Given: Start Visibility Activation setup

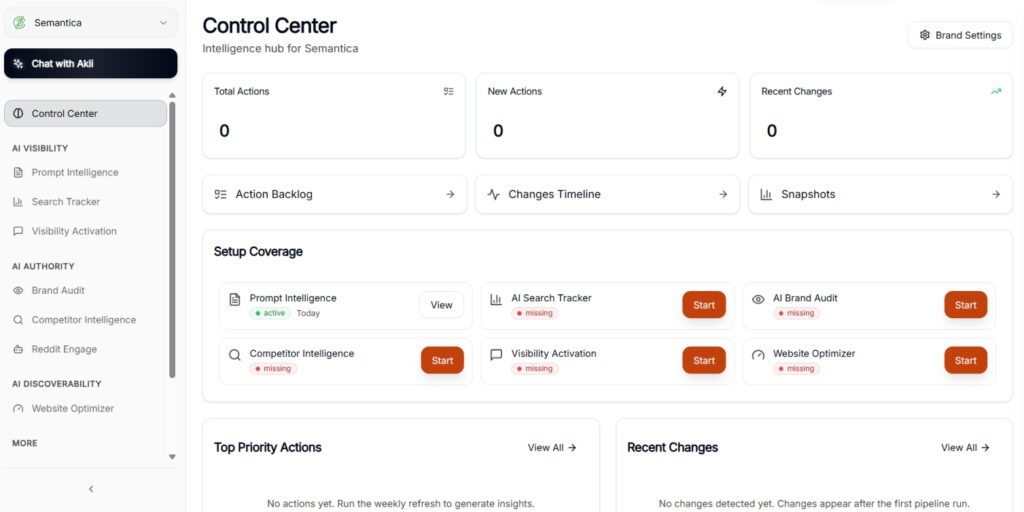Looking at the screenshot, I should (x=704, y=360).
